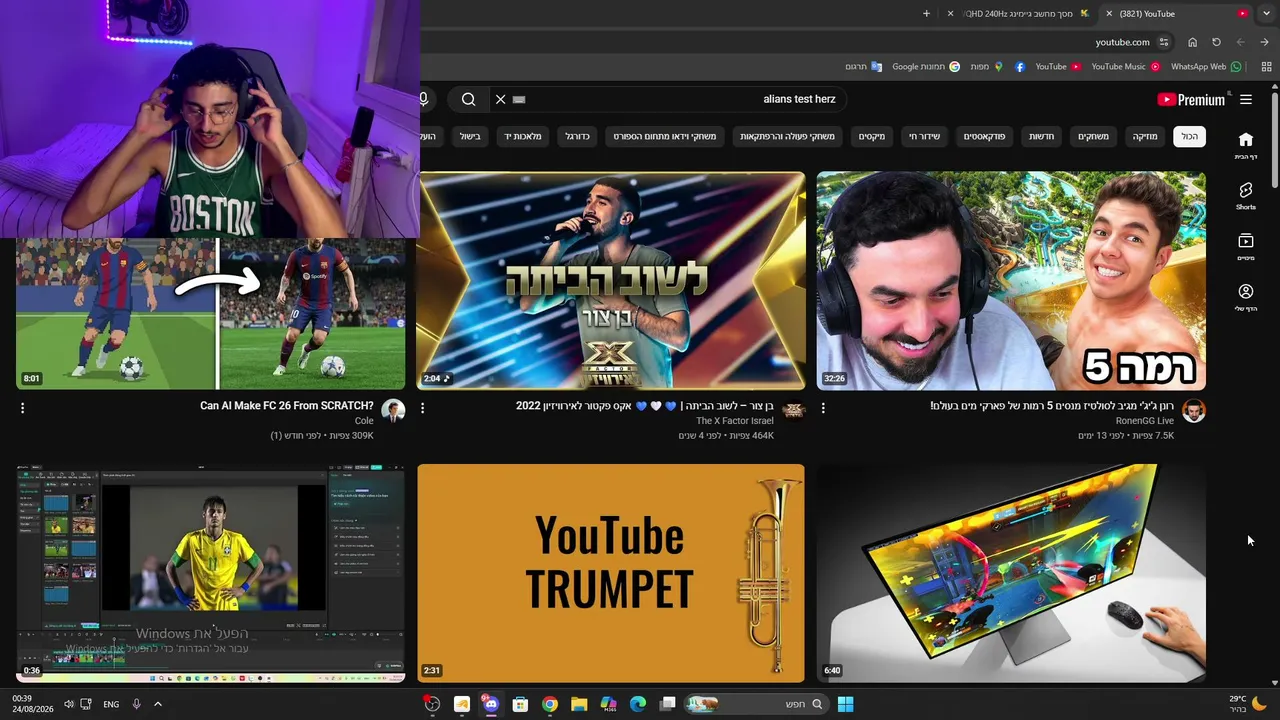The height and width of the screenshot is (720, 1280).
Task: Show hidden system tray icons
Action: click(x=157, y=704)
